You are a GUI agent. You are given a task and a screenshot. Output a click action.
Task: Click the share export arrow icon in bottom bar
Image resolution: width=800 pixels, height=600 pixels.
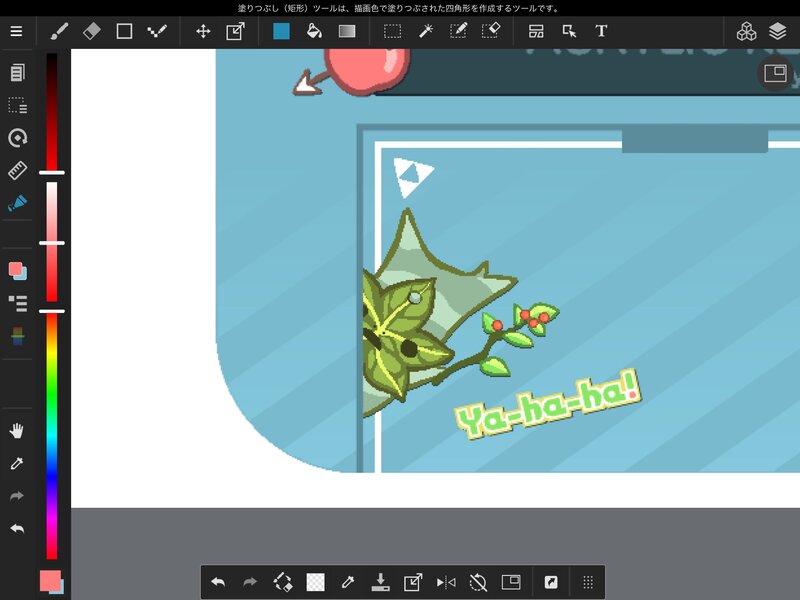[x=551, y=582]
